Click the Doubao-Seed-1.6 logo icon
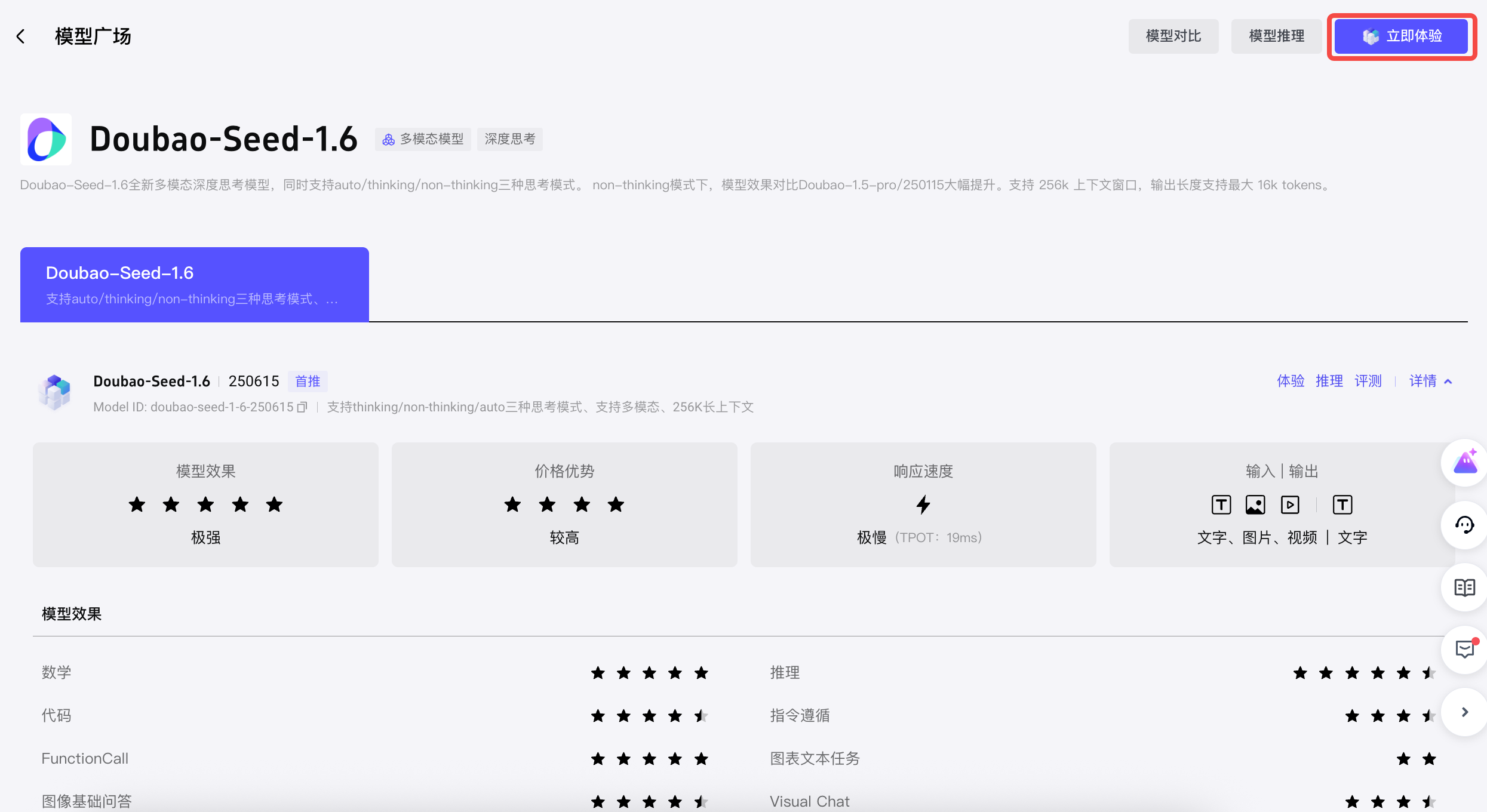This screenshot has width=1487, height=812. pyautogui.click(x=46, y=139)
